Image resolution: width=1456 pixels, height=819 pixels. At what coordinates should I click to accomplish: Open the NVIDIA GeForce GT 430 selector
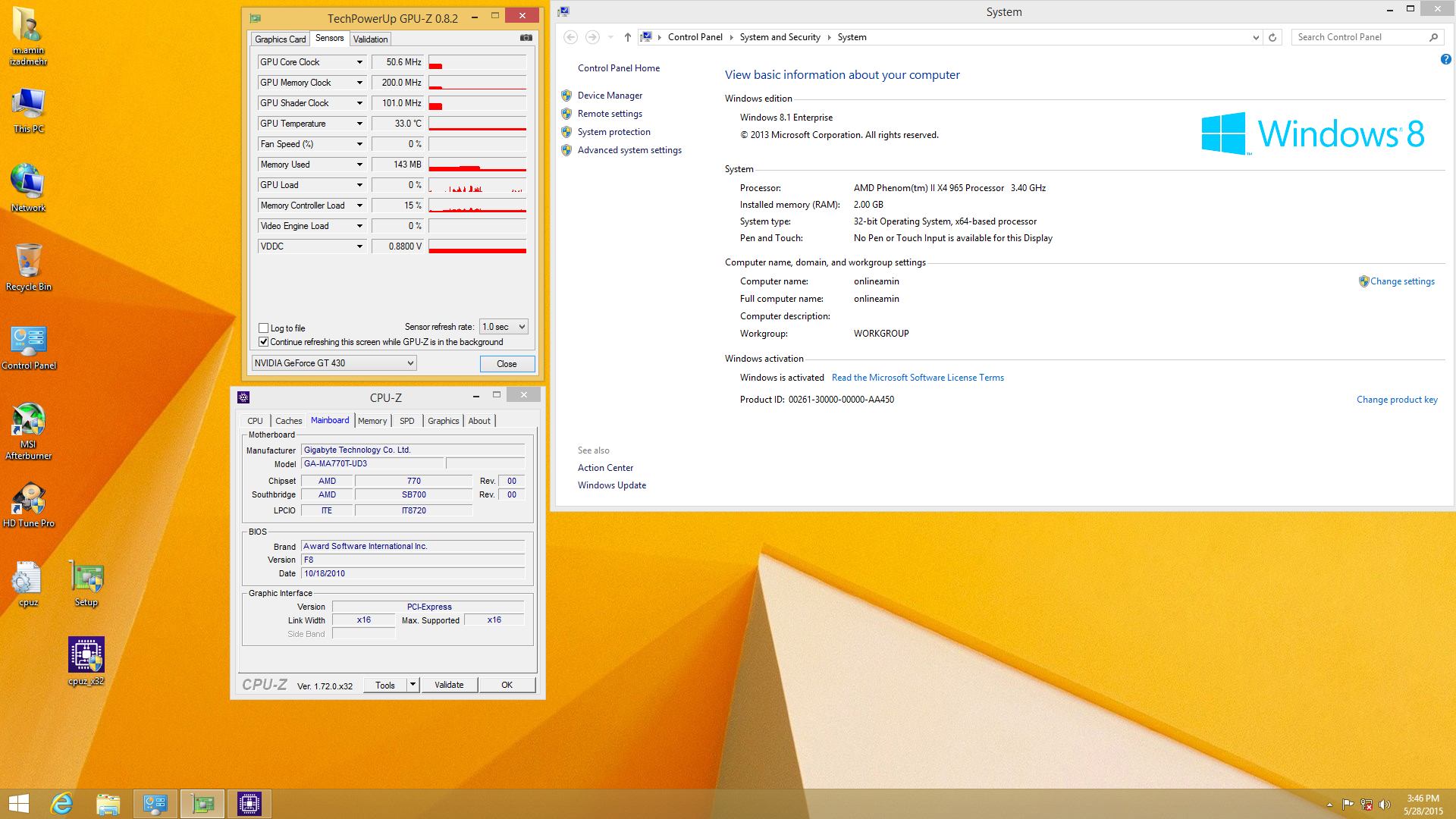click(334, 363)
